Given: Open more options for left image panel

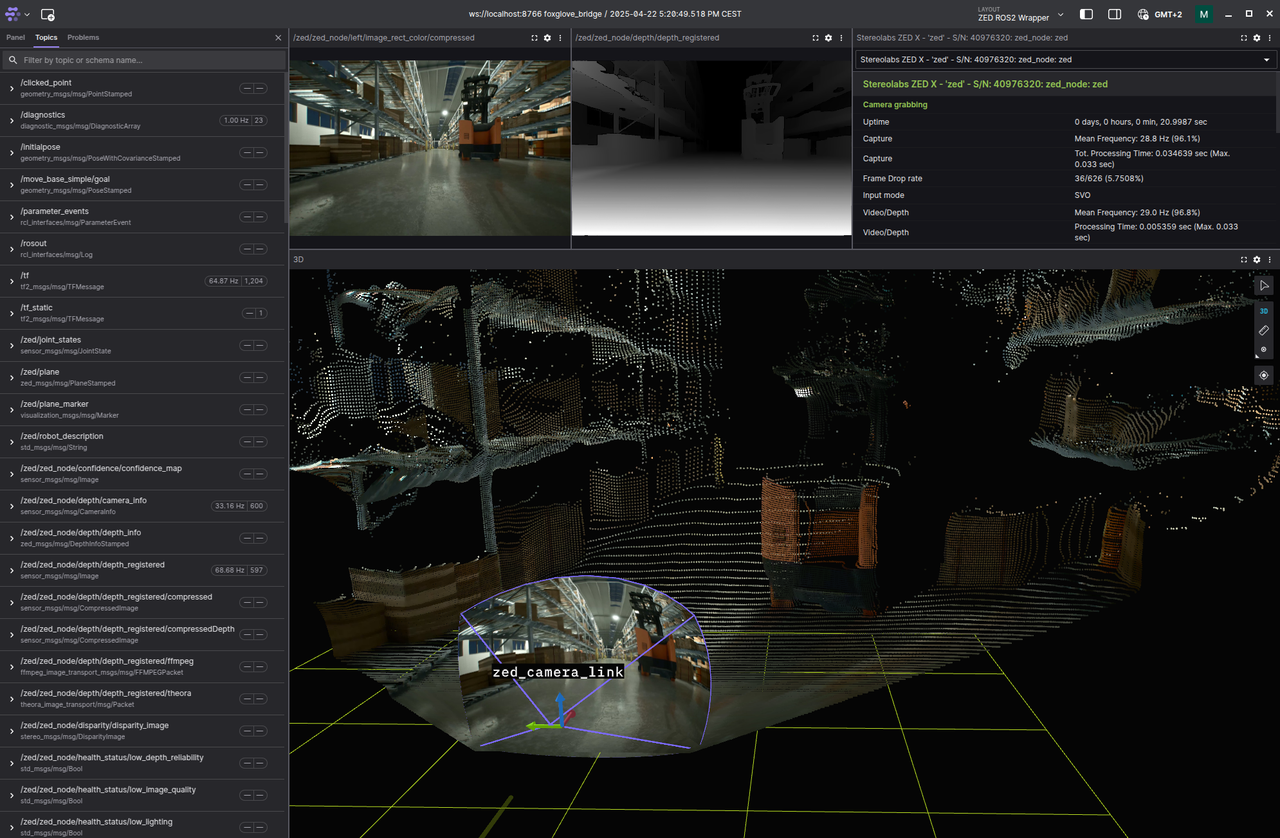Looking at the screenshot, I should (560, 38).
